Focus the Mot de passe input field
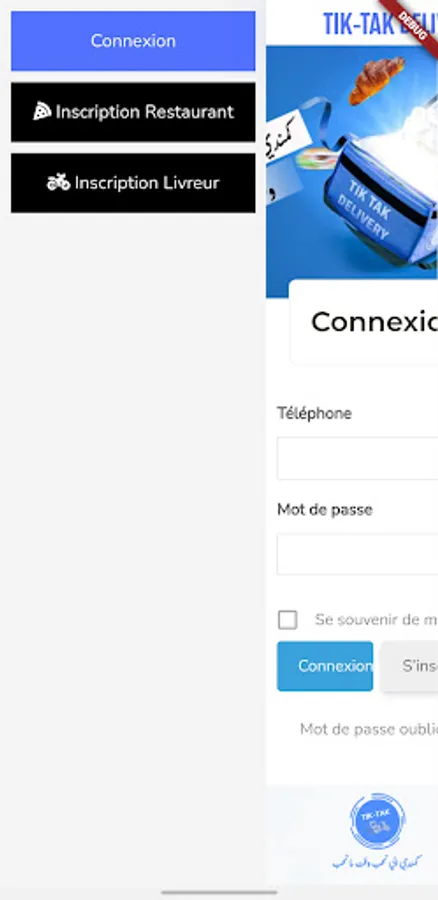Screen dimensions: 438x900 coord(358,554)
